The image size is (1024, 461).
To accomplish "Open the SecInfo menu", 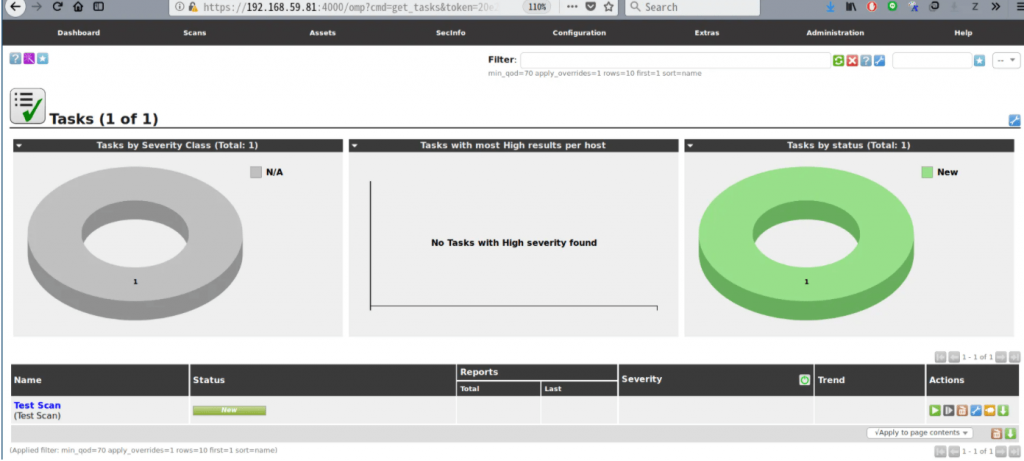I will coord(450,33).
